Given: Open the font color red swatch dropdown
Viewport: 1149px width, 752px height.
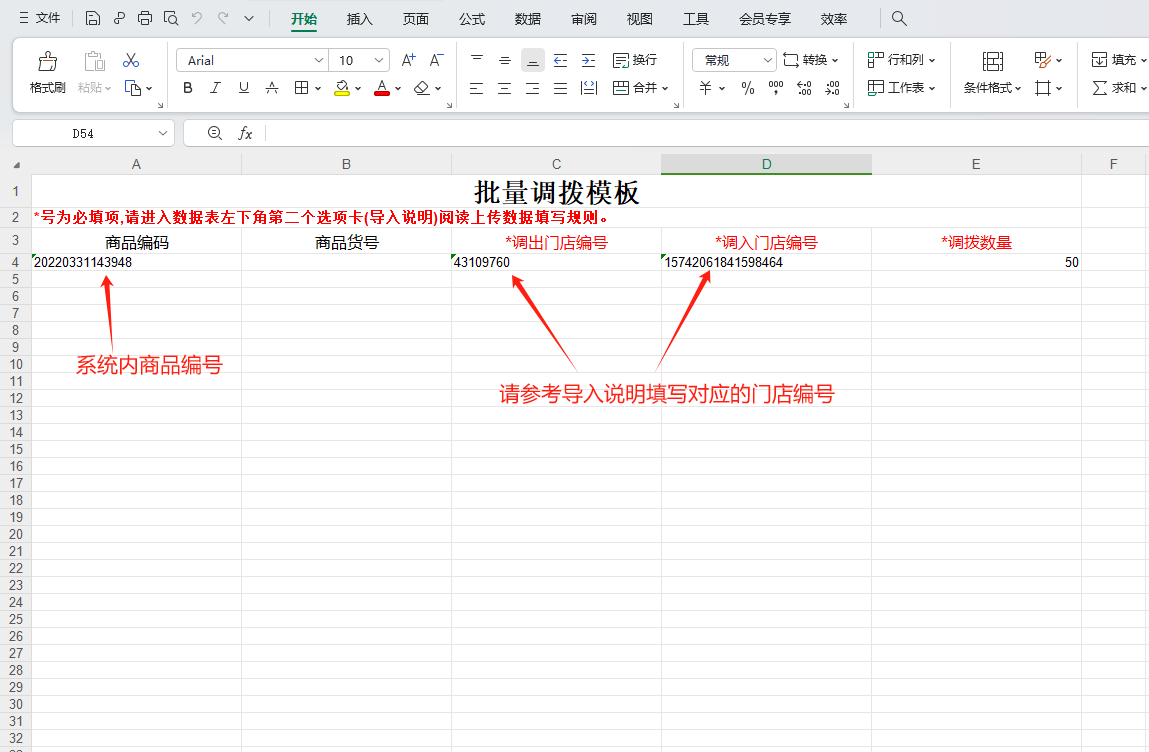Looking at the screenshot, I should (x=396, y=88).
